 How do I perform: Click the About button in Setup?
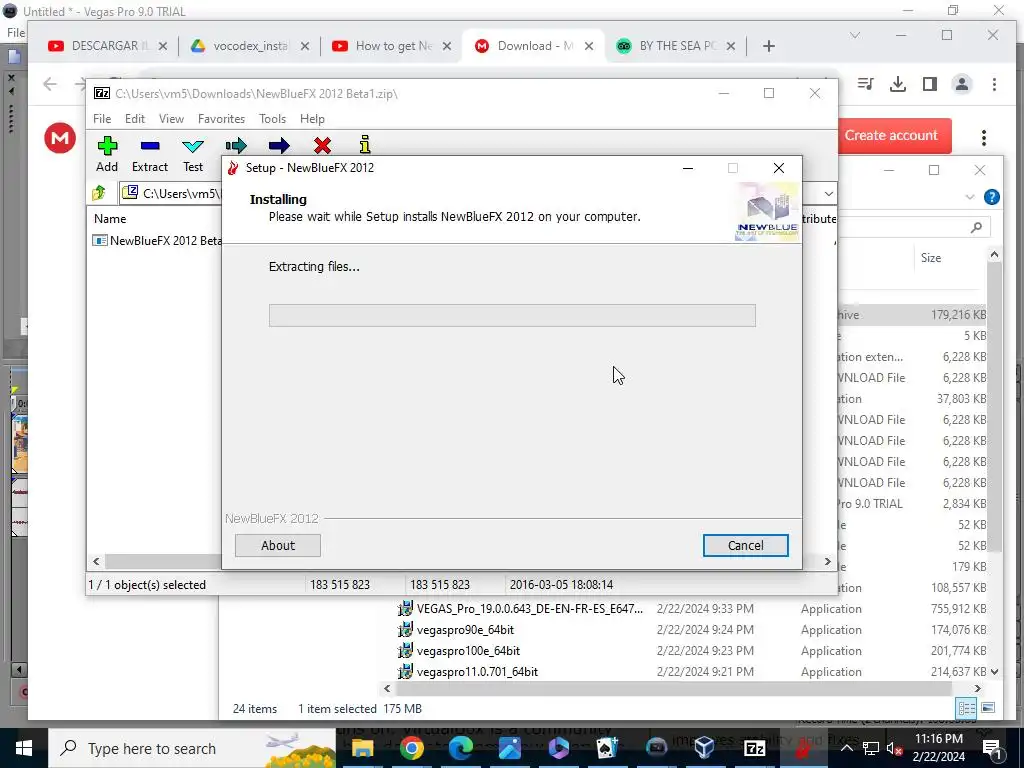click(278, 545)
